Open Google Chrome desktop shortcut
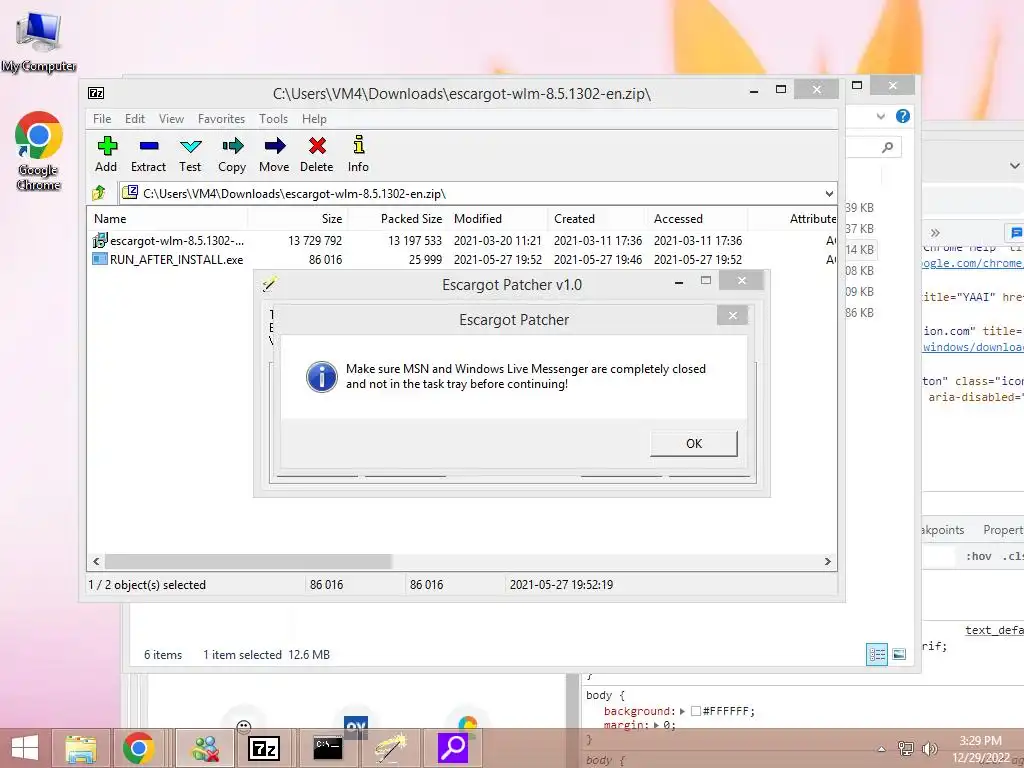Viewport: 1024px width, 768px height. coord(39,152)
